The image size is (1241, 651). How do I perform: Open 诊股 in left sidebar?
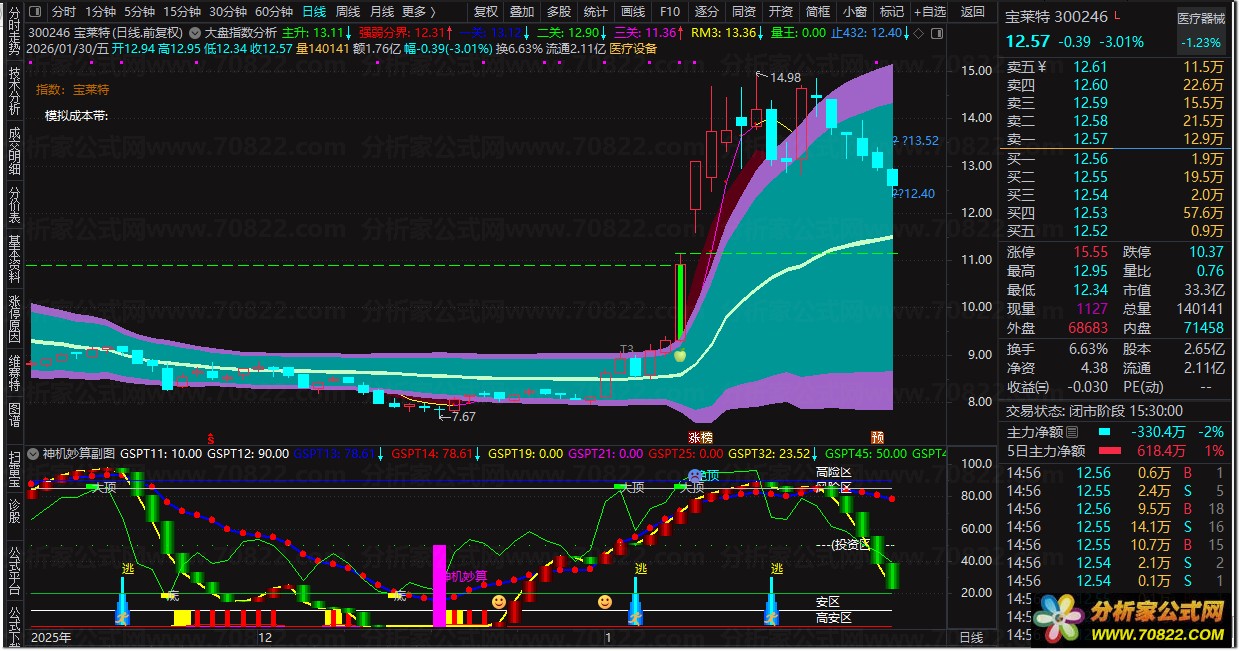coord(14,511)
